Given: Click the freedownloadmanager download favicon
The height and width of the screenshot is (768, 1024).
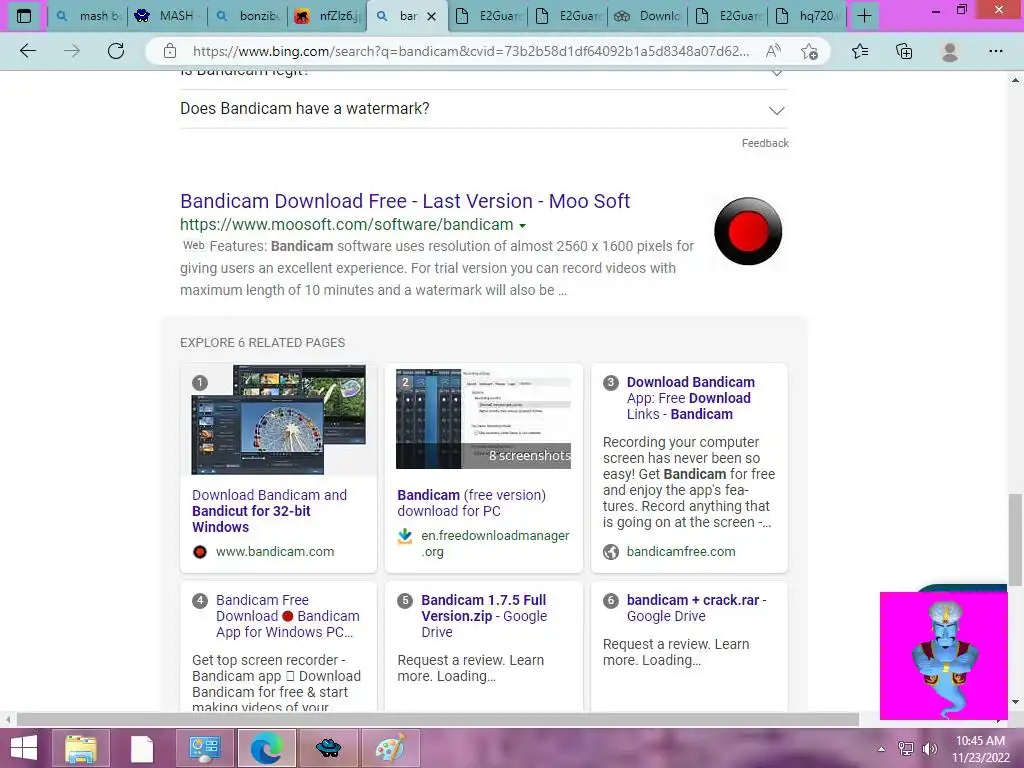Looking at the screenshot, I should pyautogui.click(x=405, y=536).
